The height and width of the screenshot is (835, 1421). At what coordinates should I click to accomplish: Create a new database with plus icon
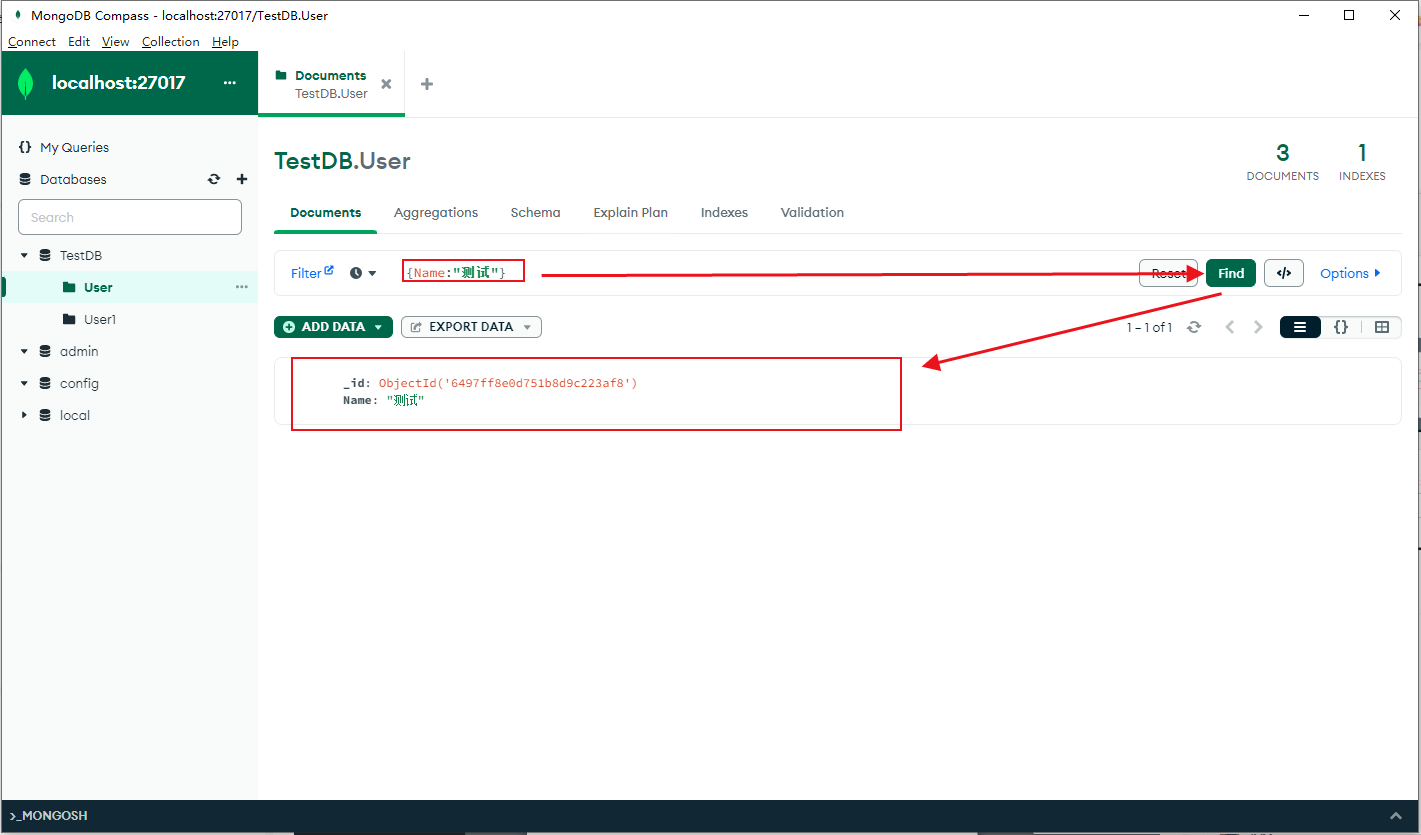(241, 180)
